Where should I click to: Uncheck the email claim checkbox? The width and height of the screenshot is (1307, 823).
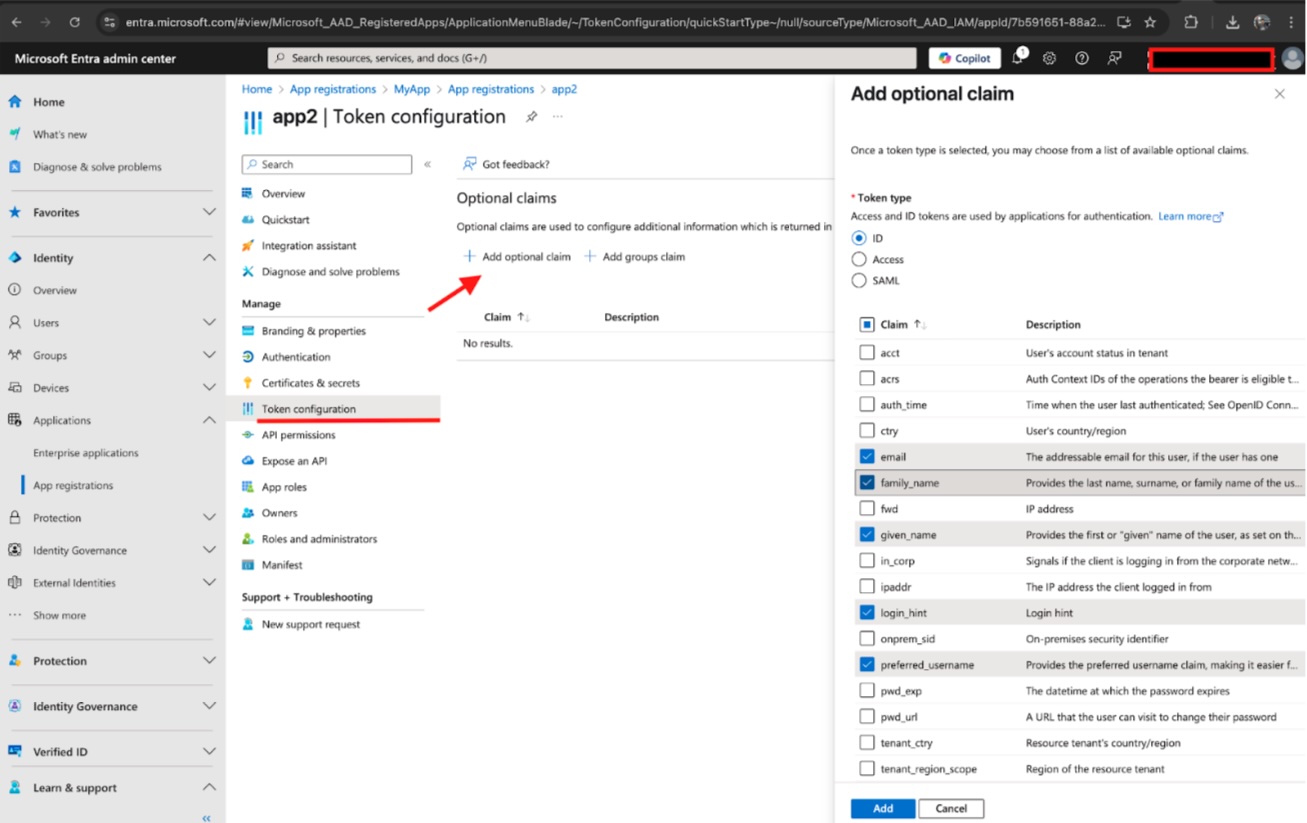click(x=867, y=456)
